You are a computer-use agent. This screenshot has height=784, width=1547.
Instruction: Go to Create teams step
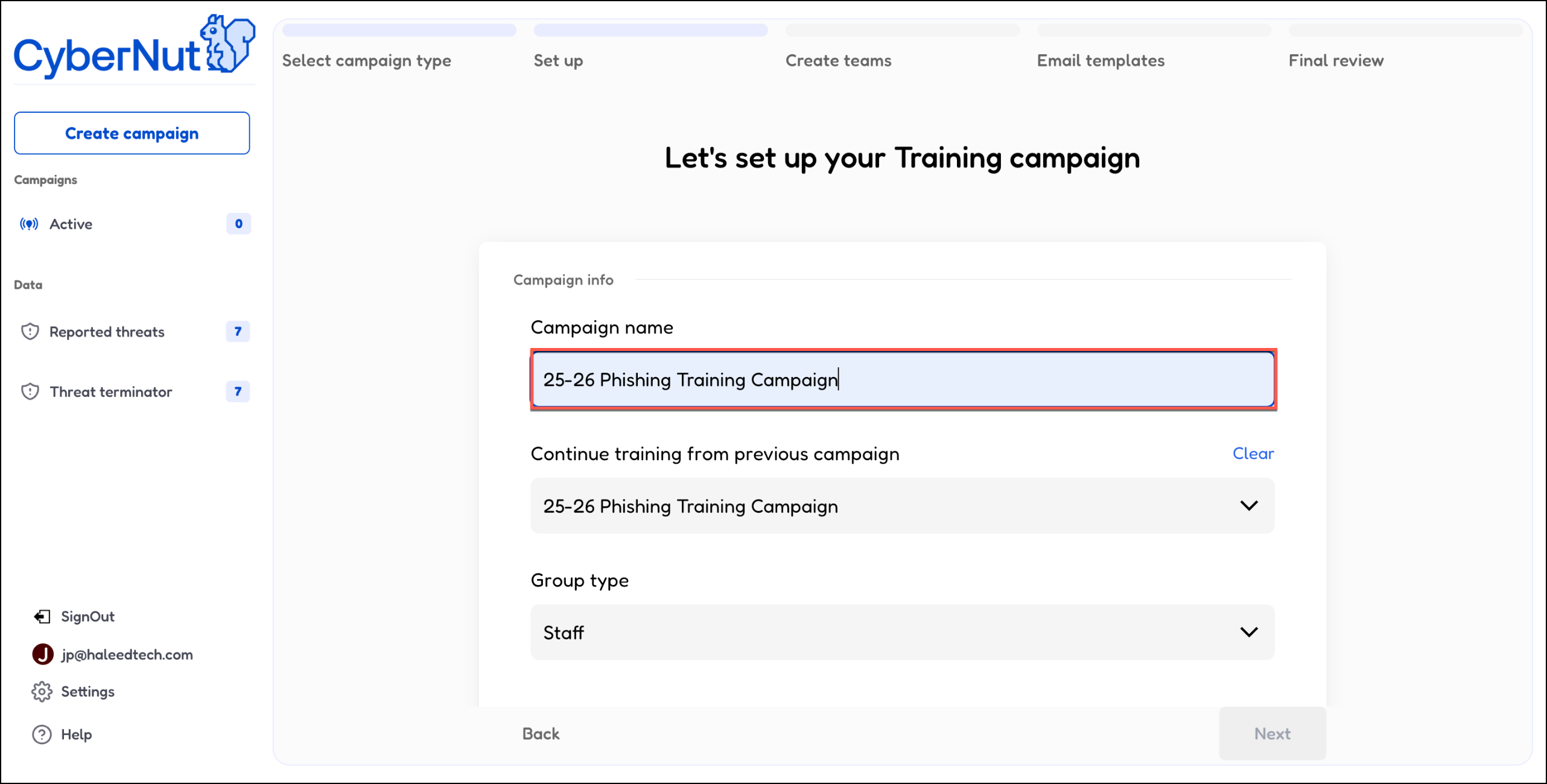coord(837,61)
